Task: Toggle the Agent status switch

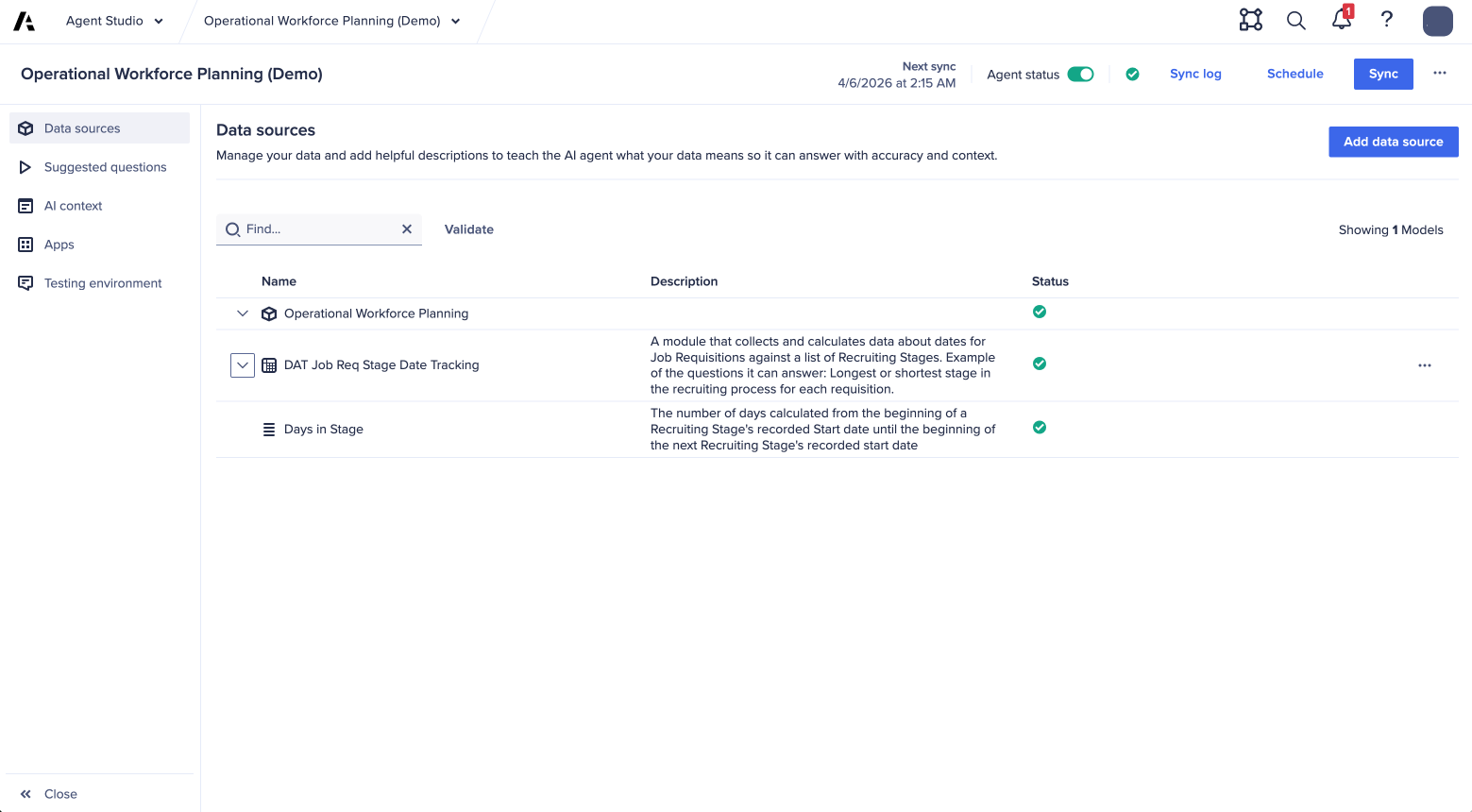Action: click(x=1080, y=75)
